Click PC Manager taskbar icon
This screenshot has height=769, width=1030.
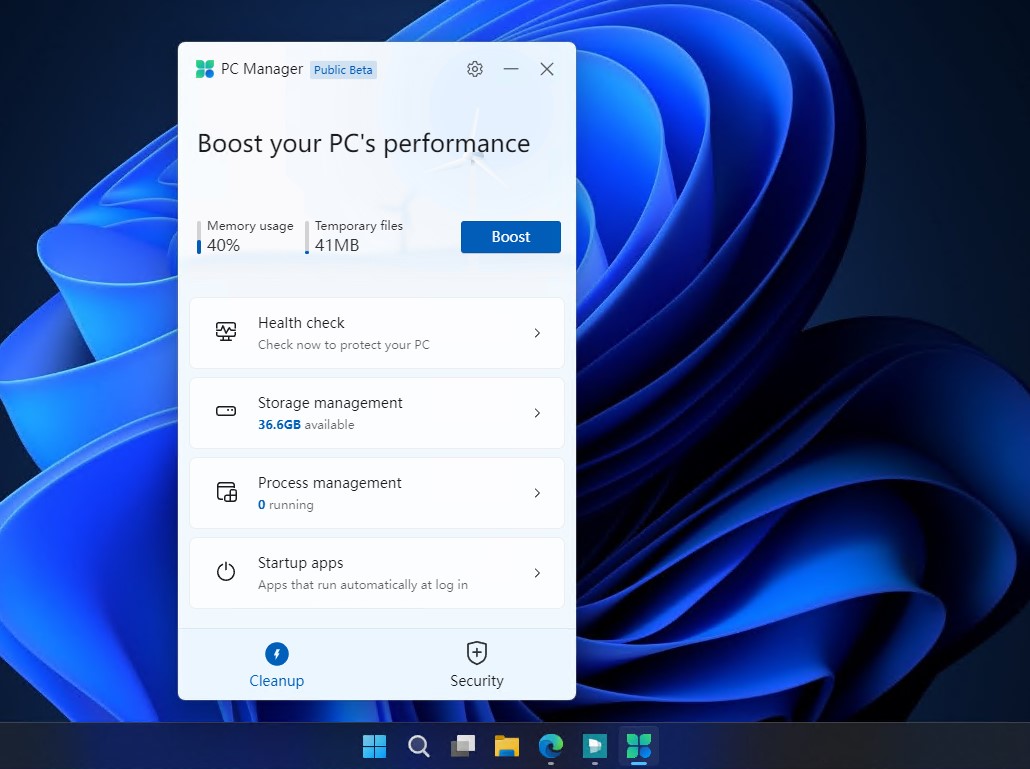[638, 746]
